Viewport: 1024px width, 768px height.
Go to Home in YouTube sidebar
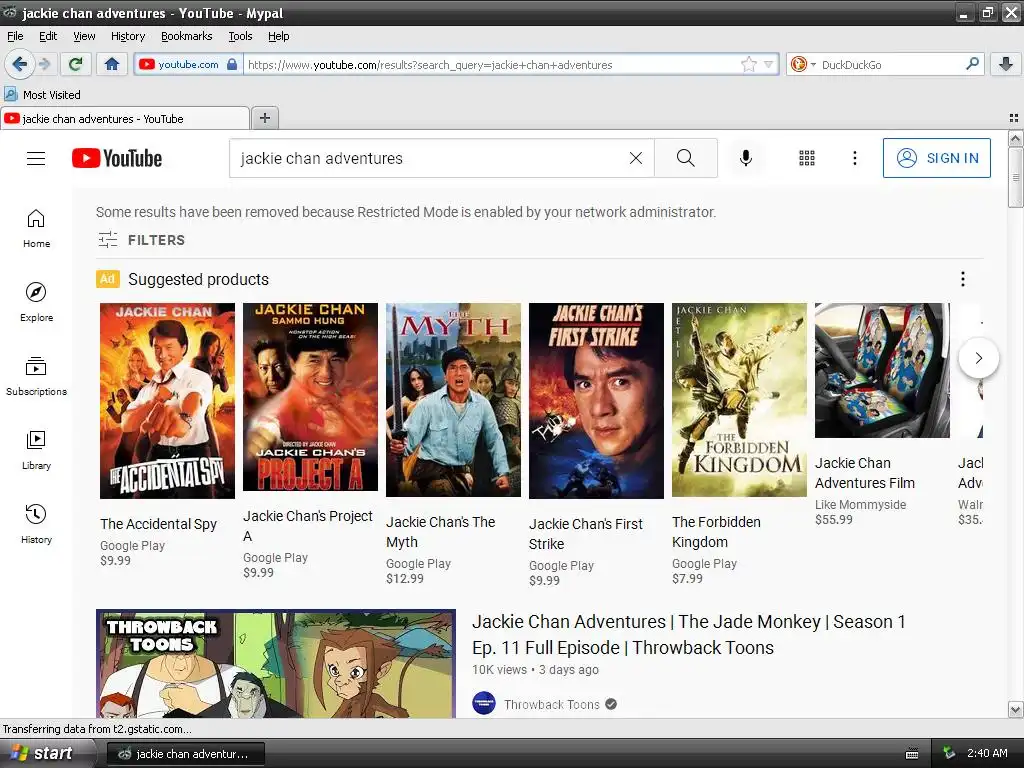(36, 229)
